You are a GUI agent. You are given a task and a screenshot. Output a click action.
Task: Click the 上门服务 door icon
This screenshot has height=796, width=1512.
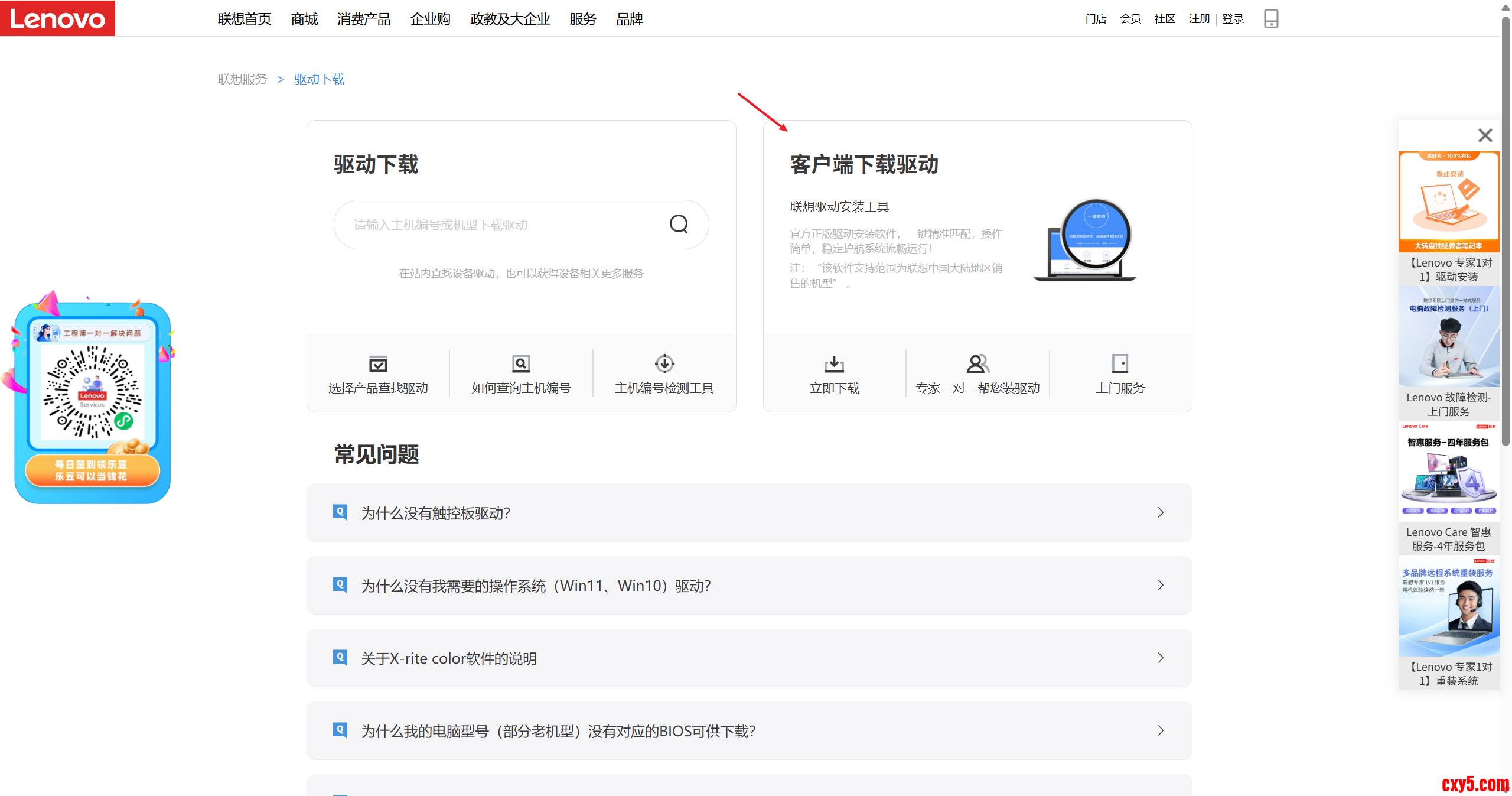click(x=1120, y=363)
